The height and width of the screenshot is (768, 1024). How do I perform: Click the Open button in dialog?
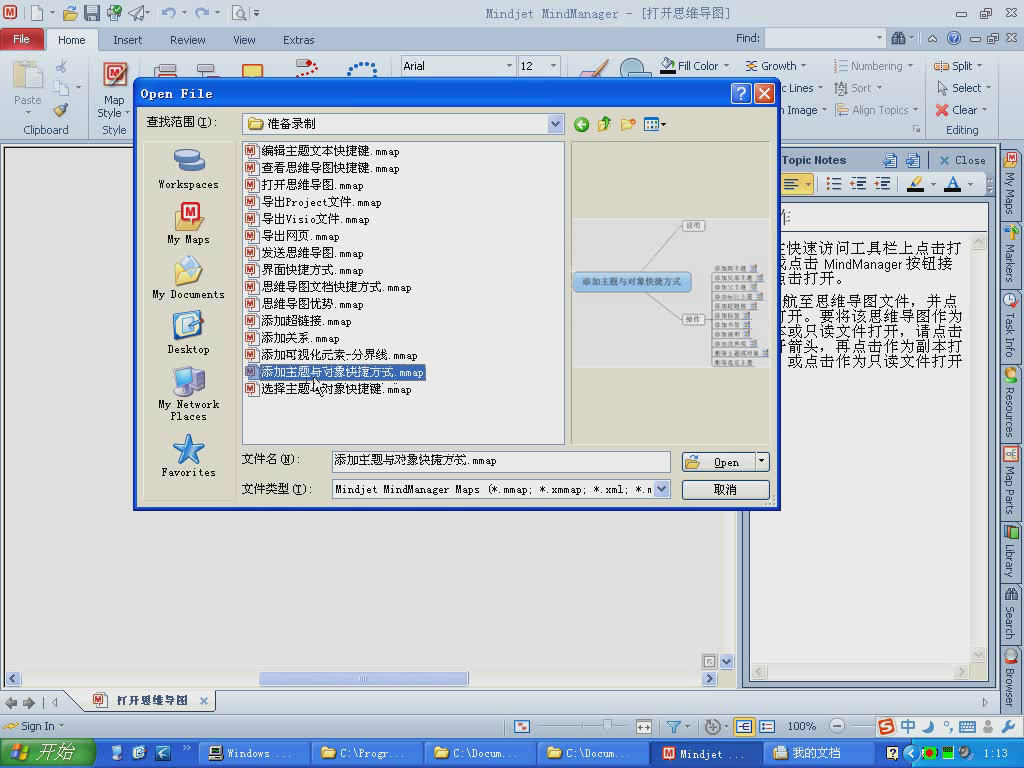[718, 462]
